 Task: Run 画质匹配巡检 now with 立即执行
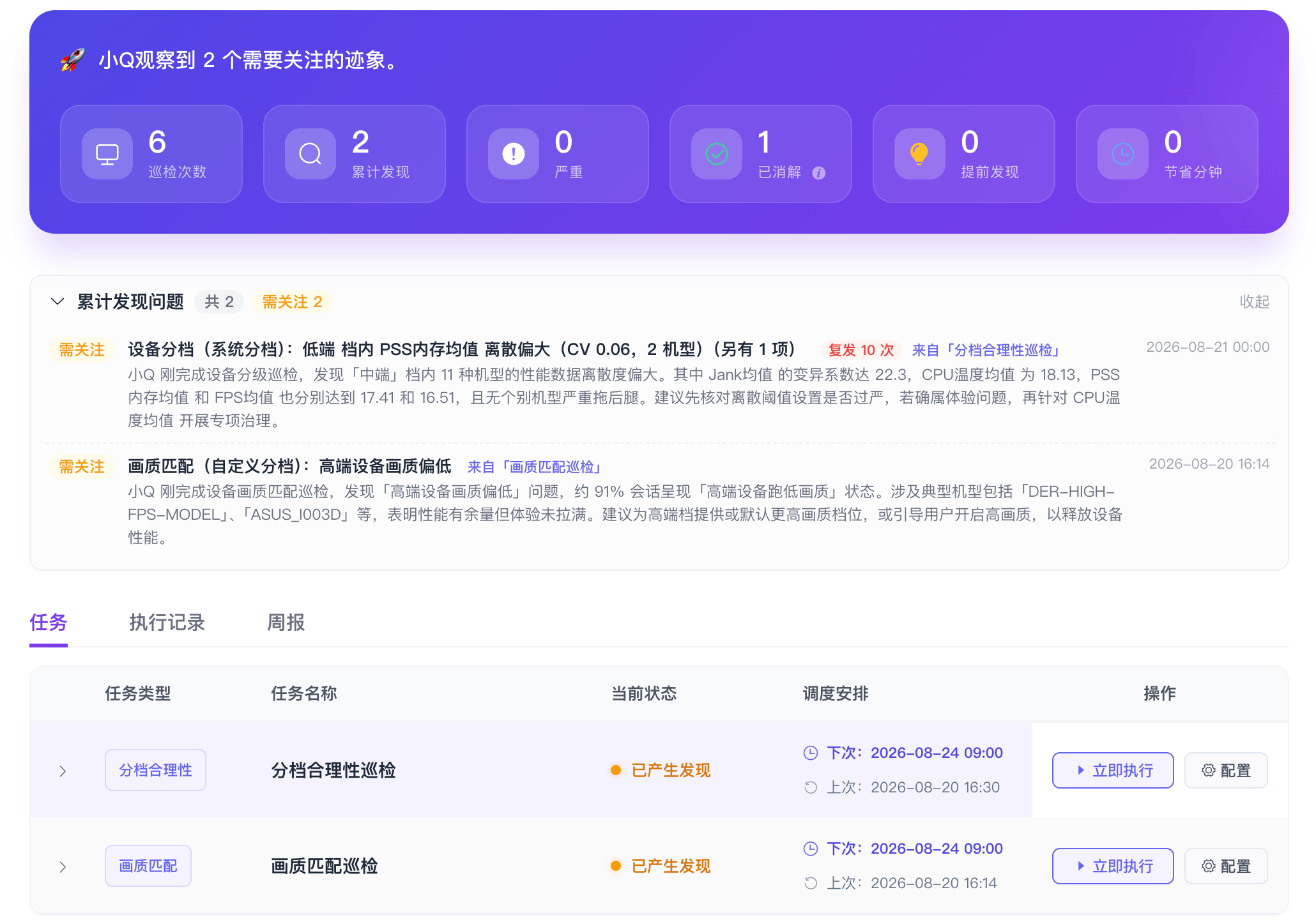[1113, 866]
